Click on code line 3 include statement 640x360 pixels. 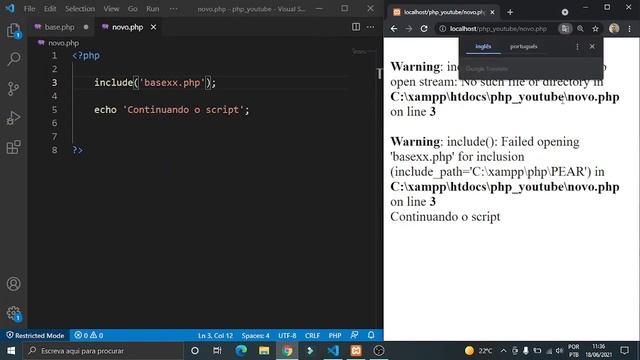click(155, 82)
